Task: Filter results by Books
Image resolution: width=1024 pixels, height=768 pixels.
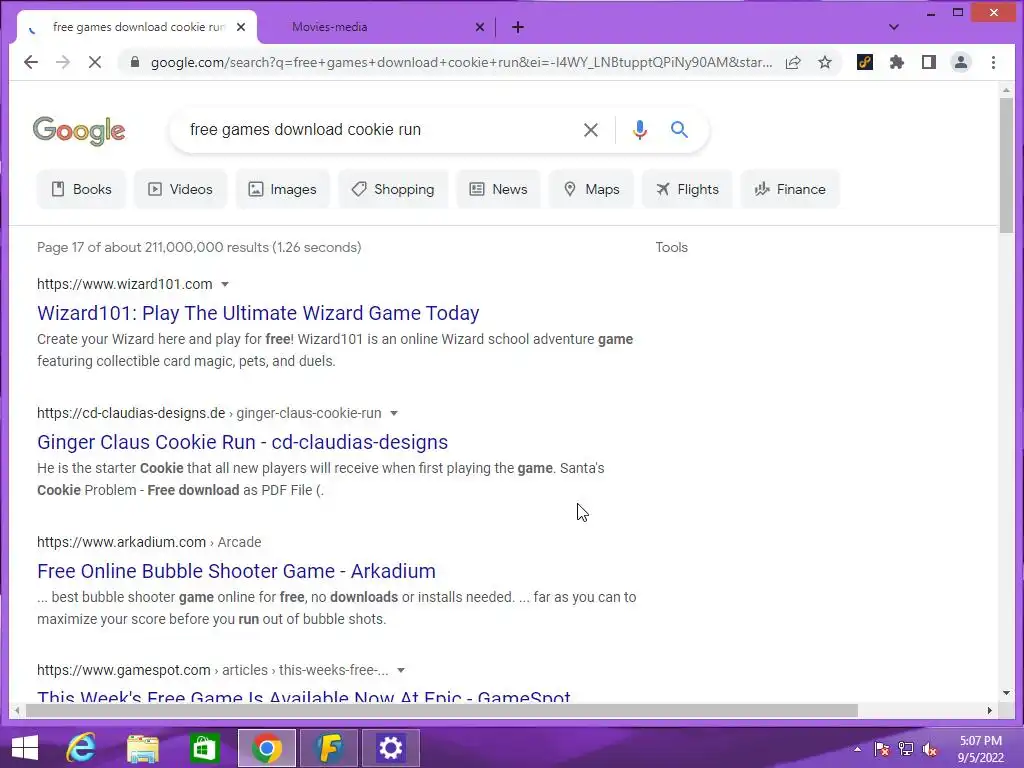Action: tap(81, 189)
